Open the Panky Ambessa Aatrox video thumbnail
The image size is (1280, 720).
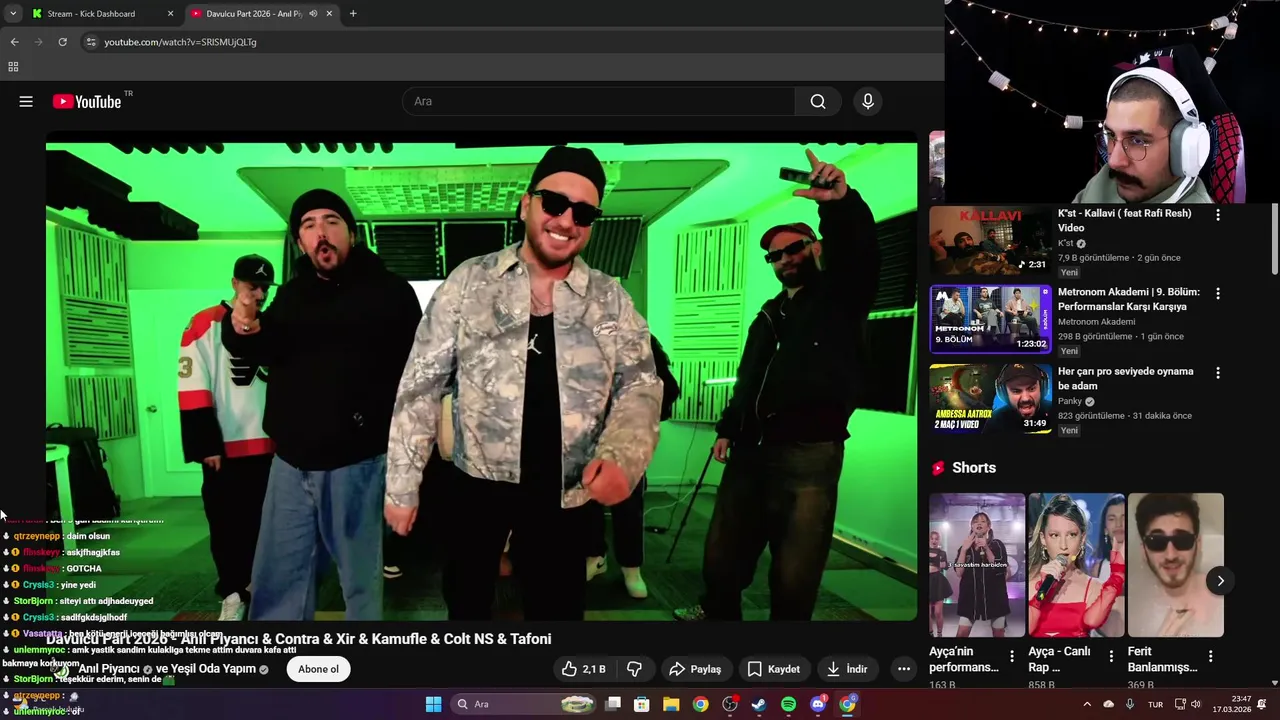pyautogui.click(x=990, y=398)
